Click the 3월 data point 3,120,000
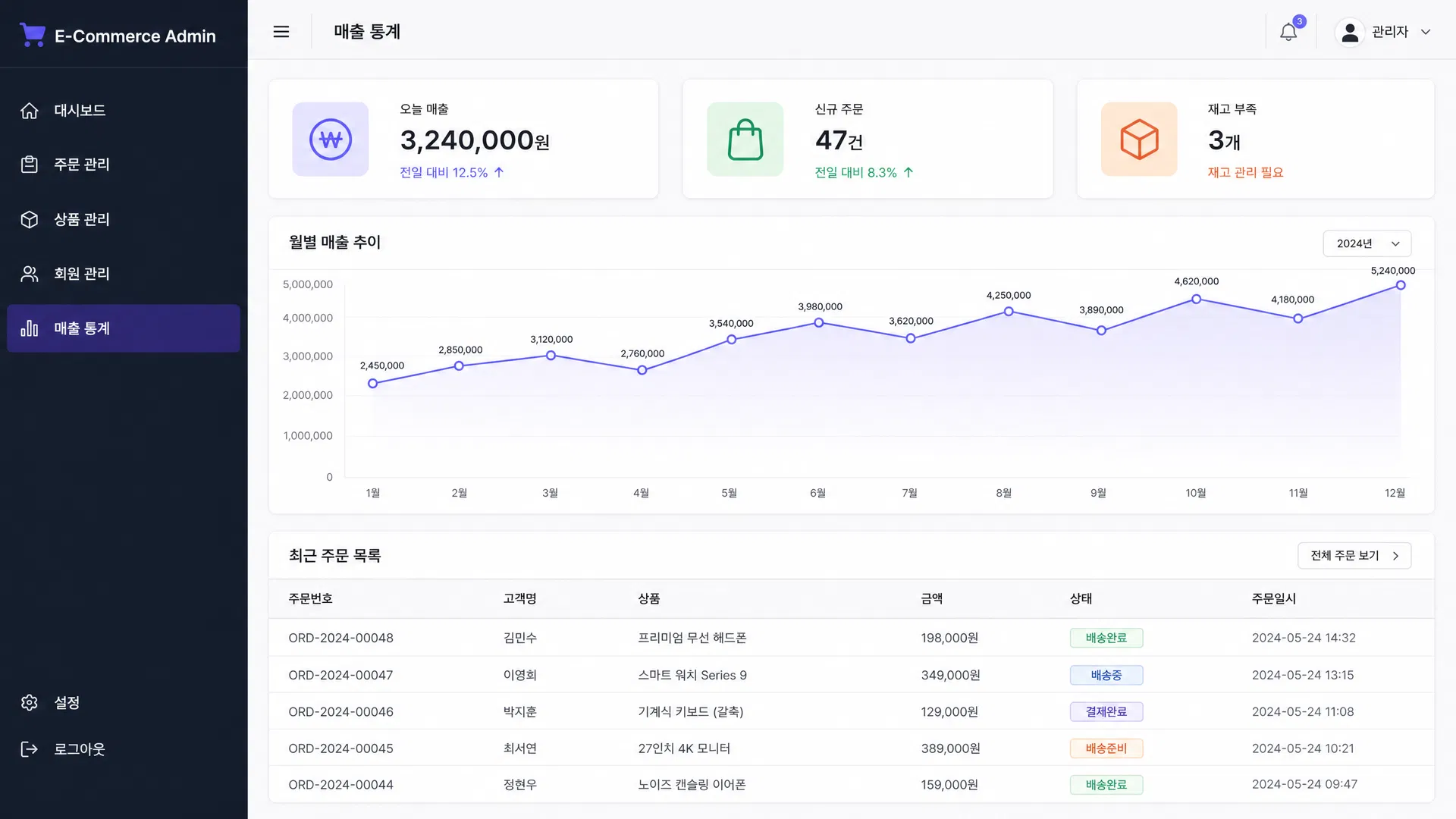The width and height of the screenshot is (1456, 819). coord(551,356)
